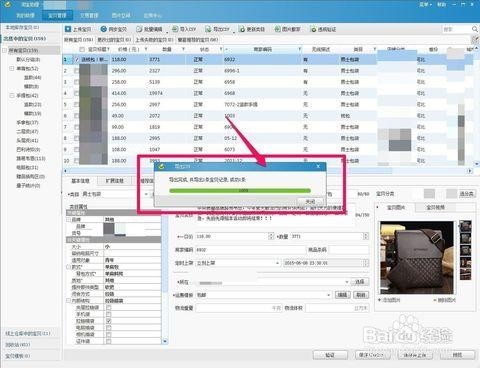480x368 pixels.
Task: Click the logistics weight input field
Action: [x=239, y=308]
